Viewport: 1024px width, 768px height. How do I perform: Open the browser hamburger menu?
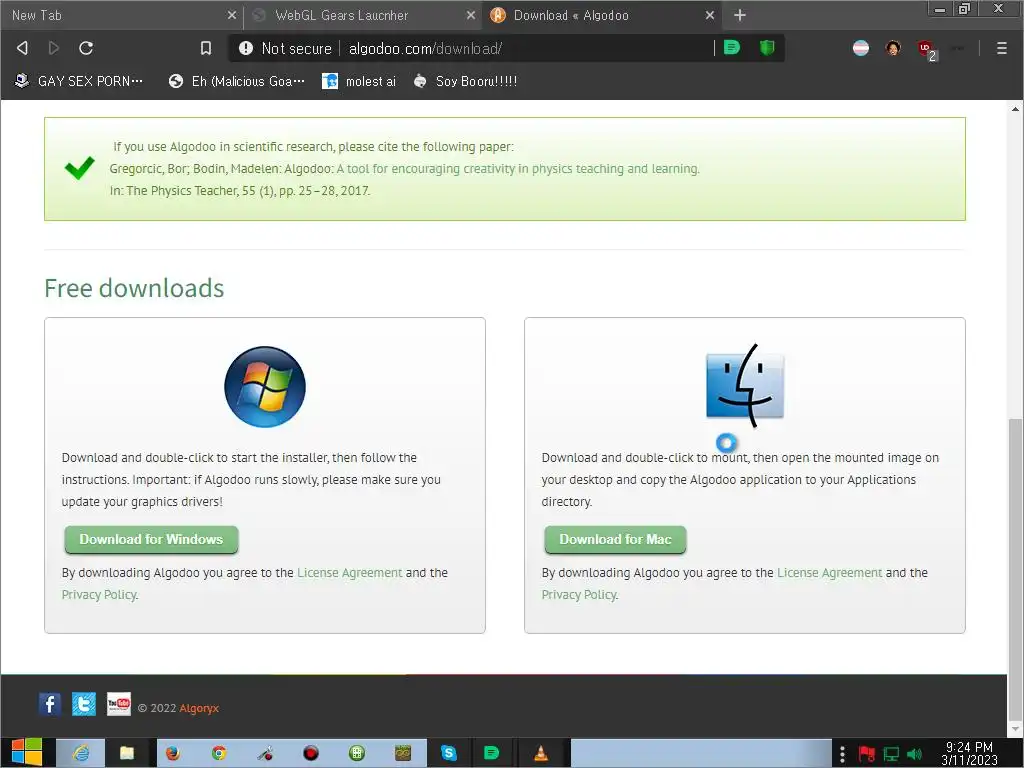tap(1001, 48)
